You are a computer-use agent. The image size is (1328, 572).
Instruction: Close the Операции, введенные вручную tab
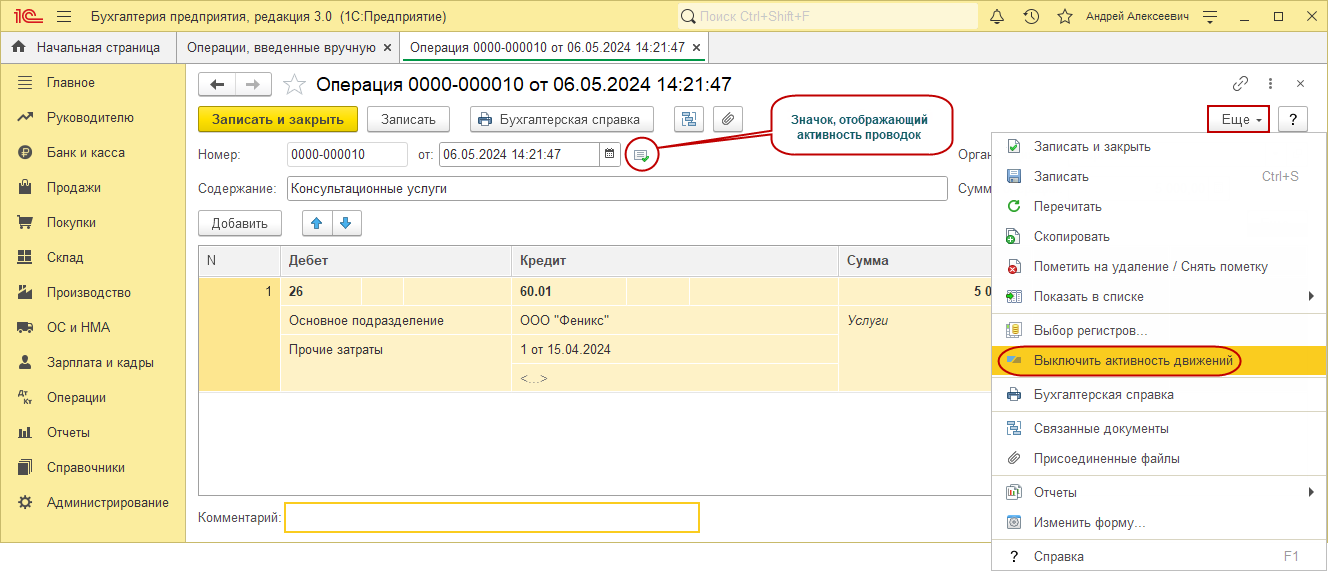[x=387, y=47]
